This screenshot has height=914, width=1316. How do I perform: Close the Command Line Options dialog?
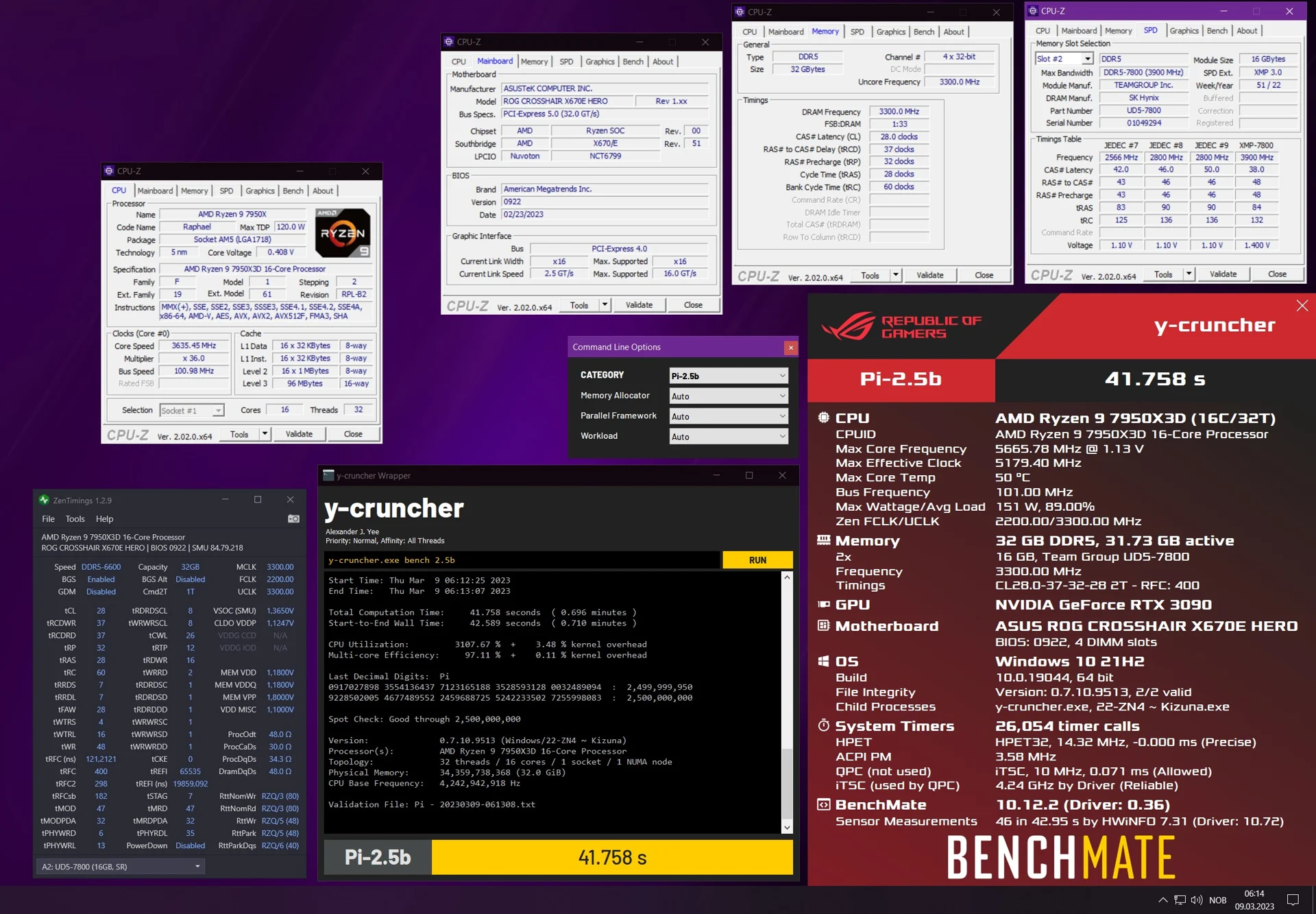point(790,348)
